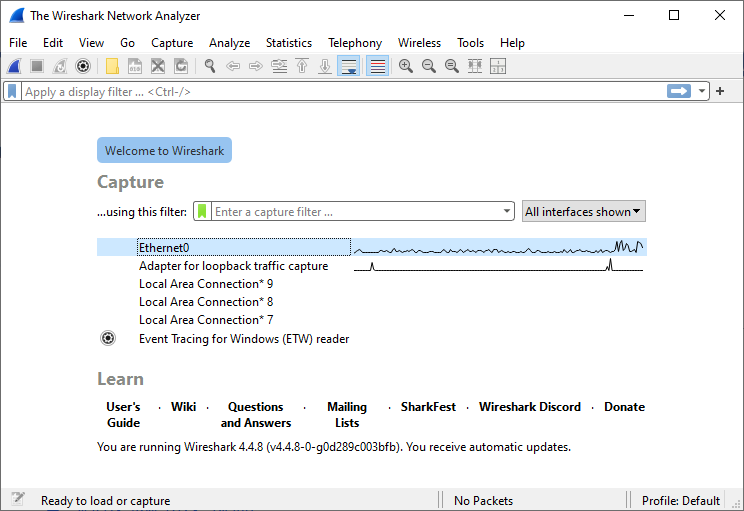Open the Capture menu
This screenshot has width=744, height=511.
[x=172, y=43]
